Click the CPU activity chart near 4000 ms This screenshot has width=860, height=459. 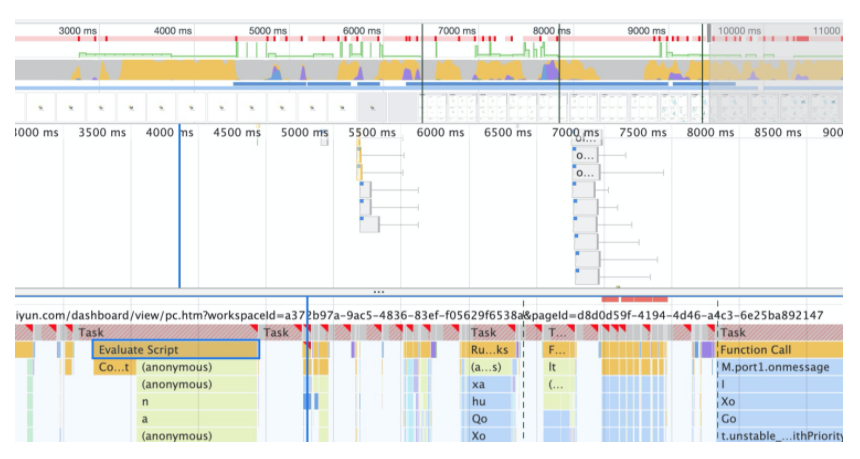[x=172, y=72]
